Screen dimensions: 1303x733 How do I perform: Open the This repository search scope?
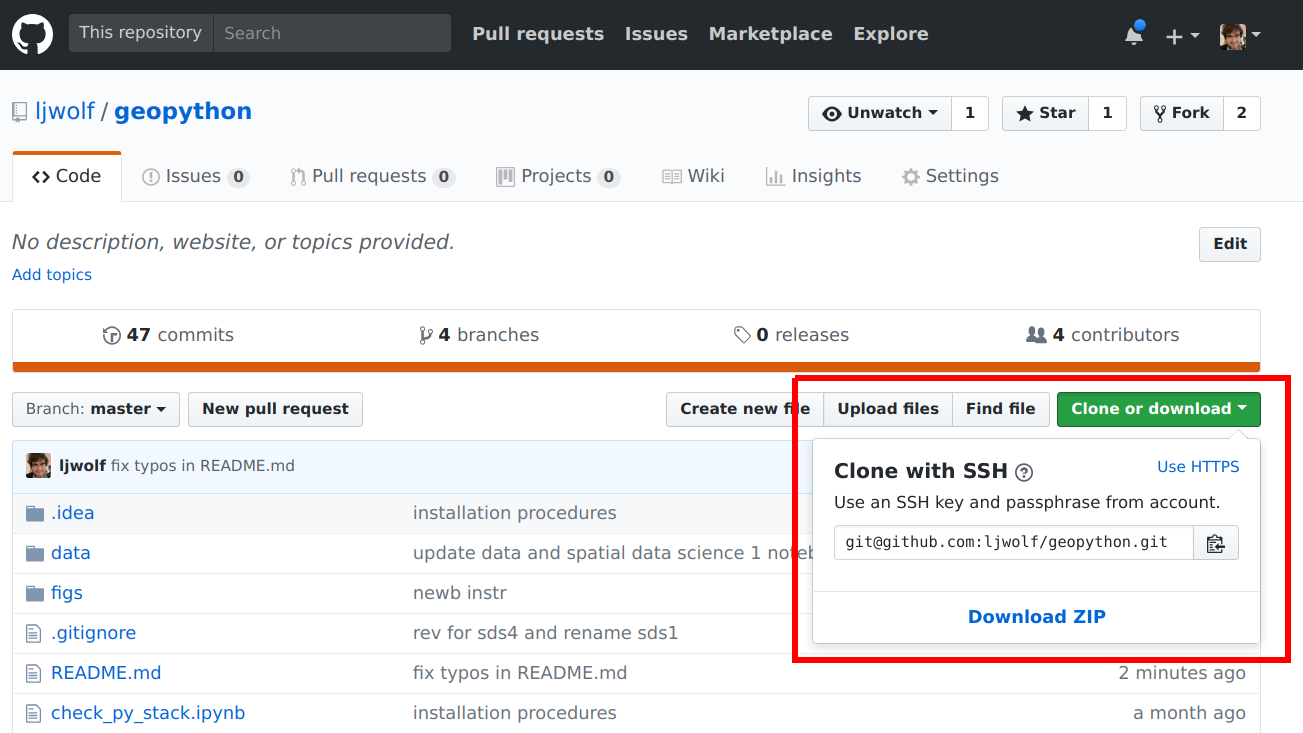click(x=141, y=33)
